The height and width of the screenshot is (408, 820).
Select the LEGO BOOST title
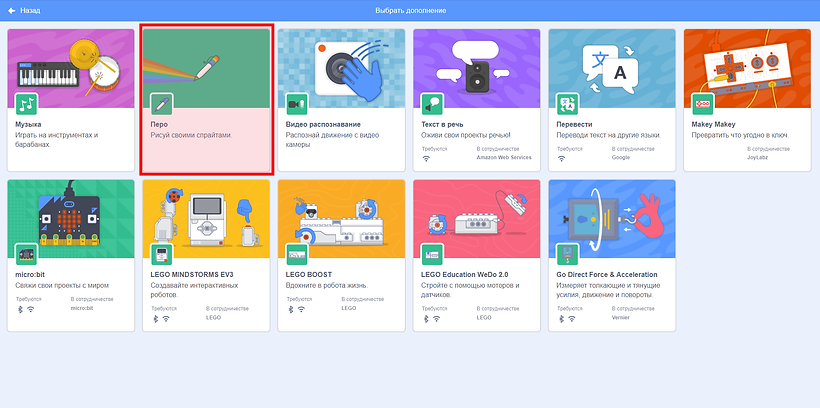tap(309, 275)
